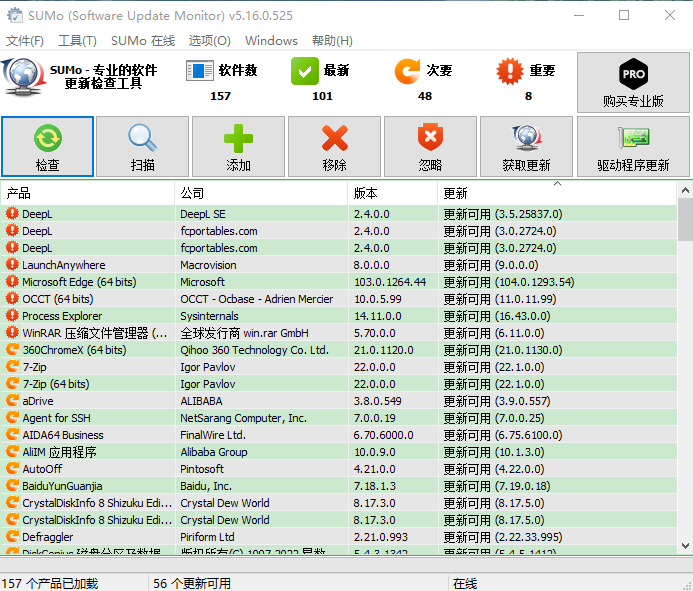Screen dimensions: 693x591
Task: Click the 获取更新 (Get update) globe button
Action: (526, 146)
